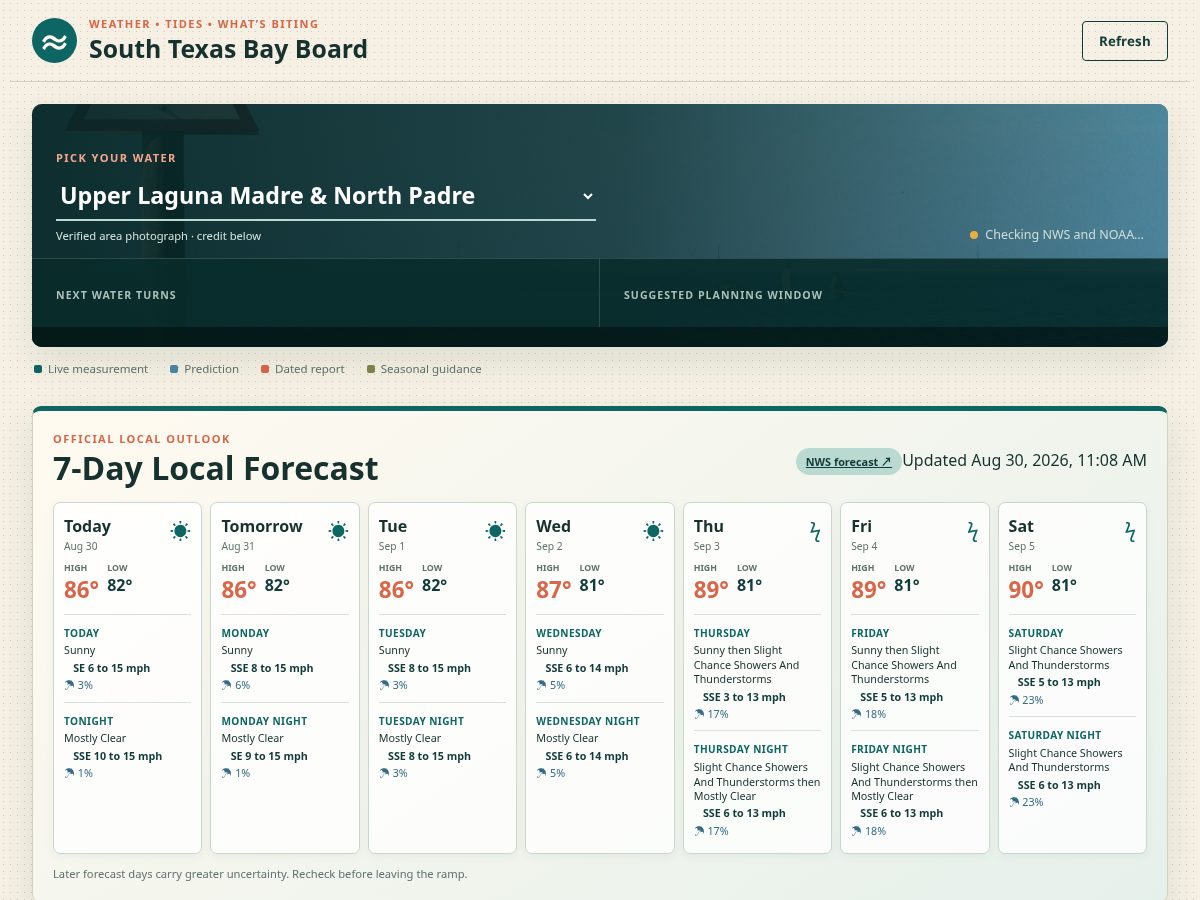Image resolution: width=1200 pixels, height=900 pixels.
Task: Click the umbrella icon next to Wednesday's 5%
Action: (541, 685)
